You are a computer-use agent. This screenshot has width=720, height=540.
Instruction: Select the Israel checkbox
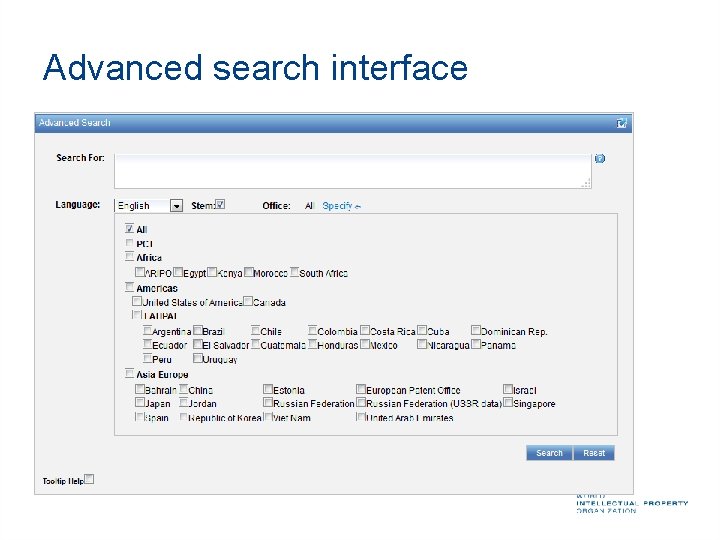508,389
